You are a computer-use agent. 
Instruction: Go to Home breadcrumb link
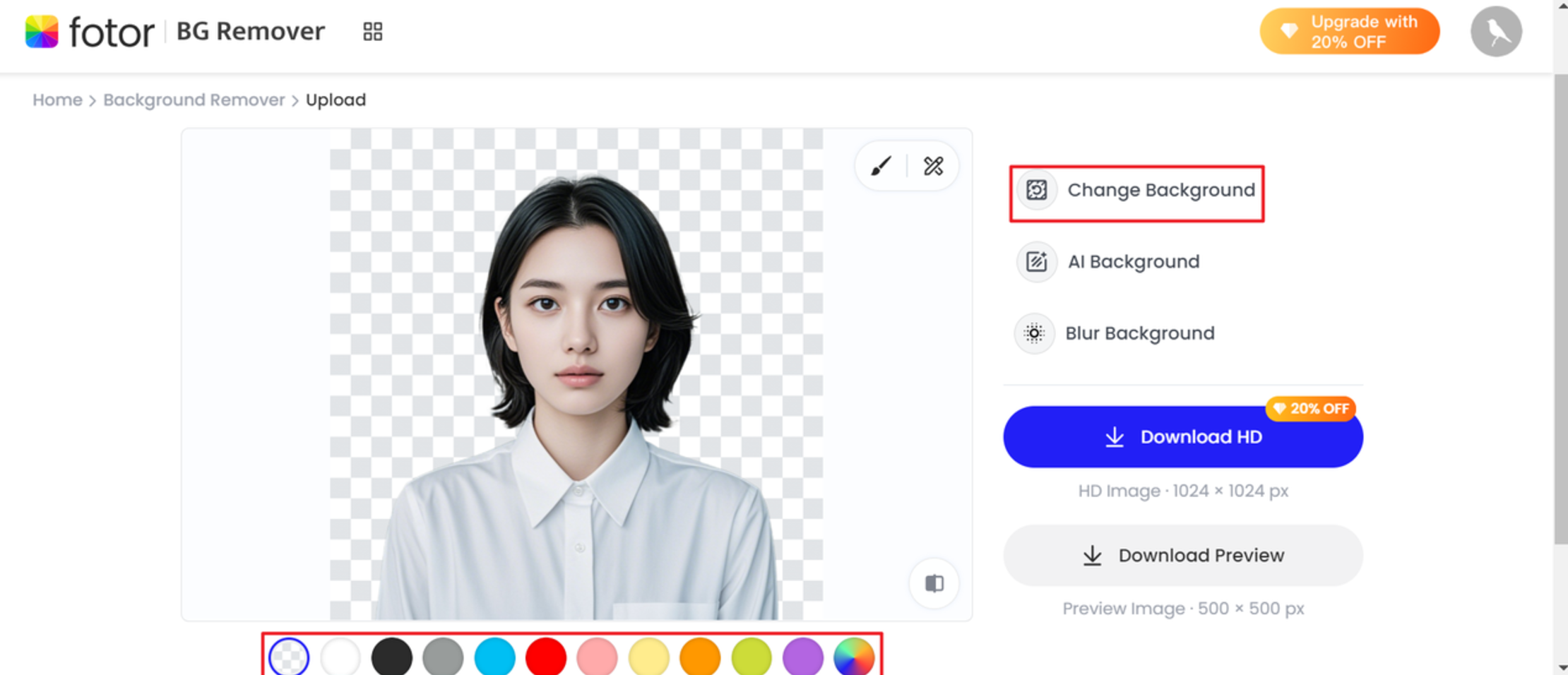(x=57, y=100)
